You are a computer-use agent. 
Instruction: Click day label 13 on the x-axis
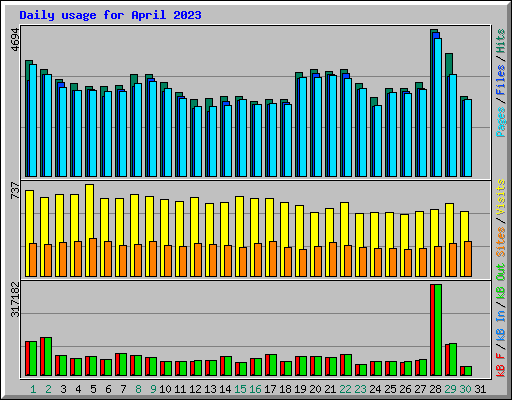(x=210, y=389)
